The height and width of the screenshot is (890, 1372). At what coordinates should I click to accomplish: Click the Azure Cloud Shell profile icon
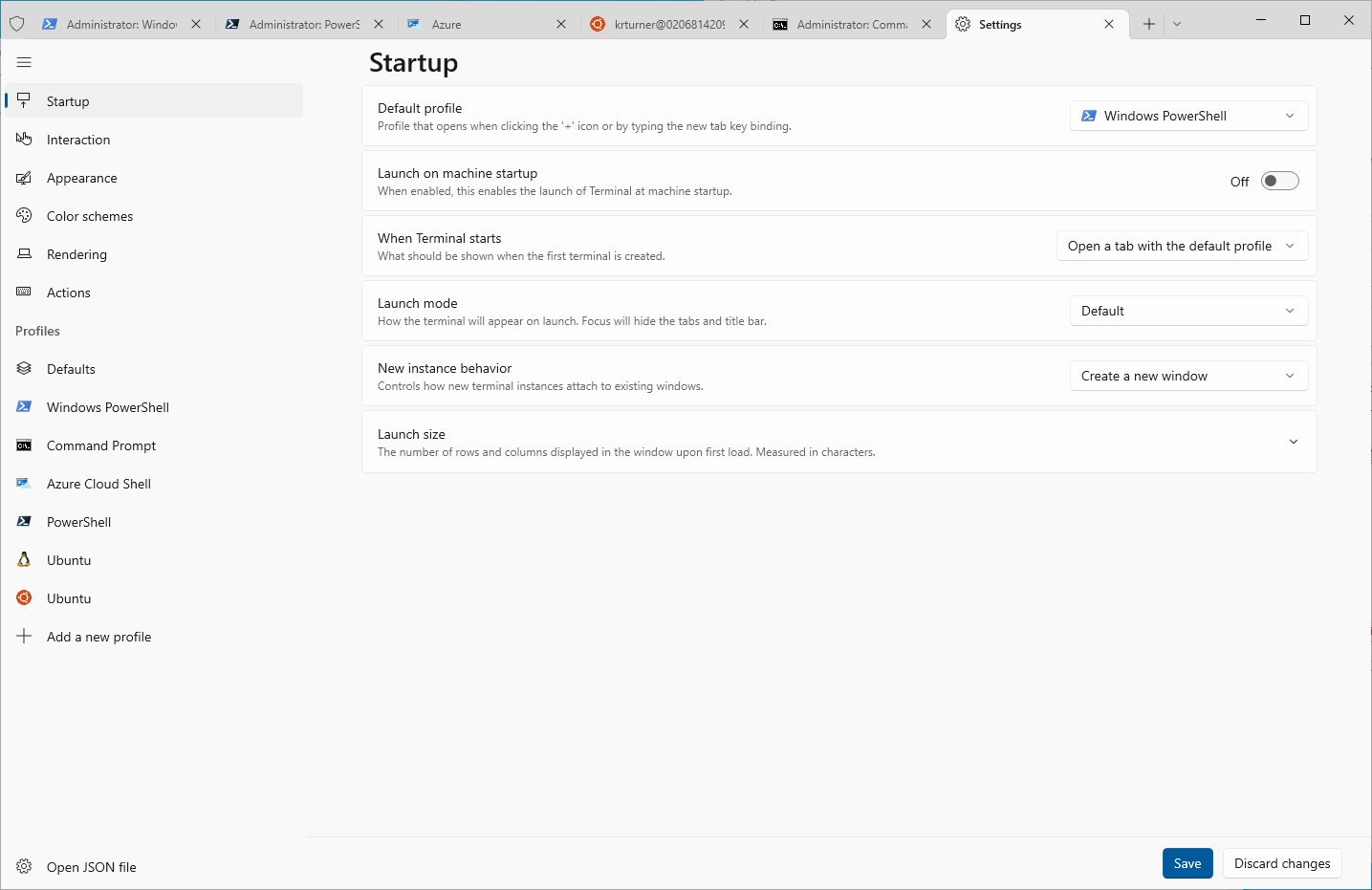[24, 484]
